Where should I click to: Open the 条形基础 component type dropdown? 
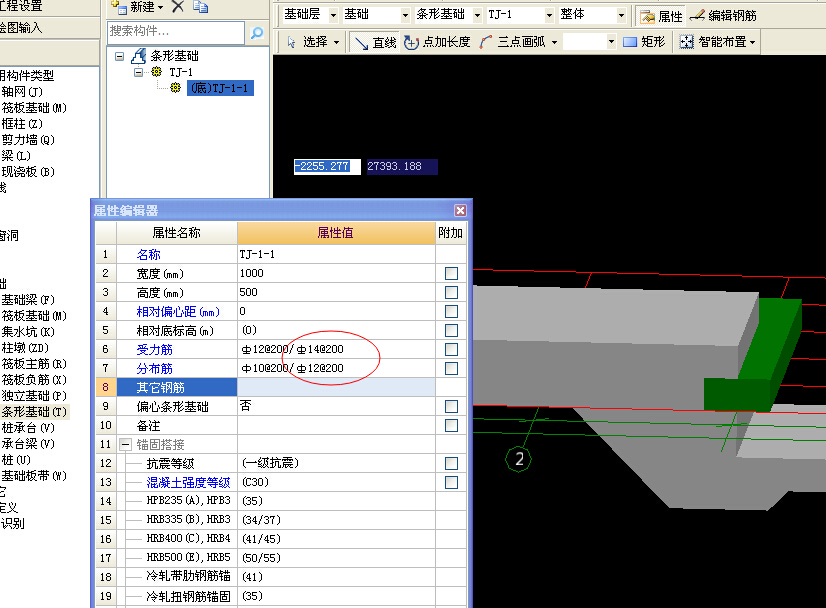click(477, 15)
